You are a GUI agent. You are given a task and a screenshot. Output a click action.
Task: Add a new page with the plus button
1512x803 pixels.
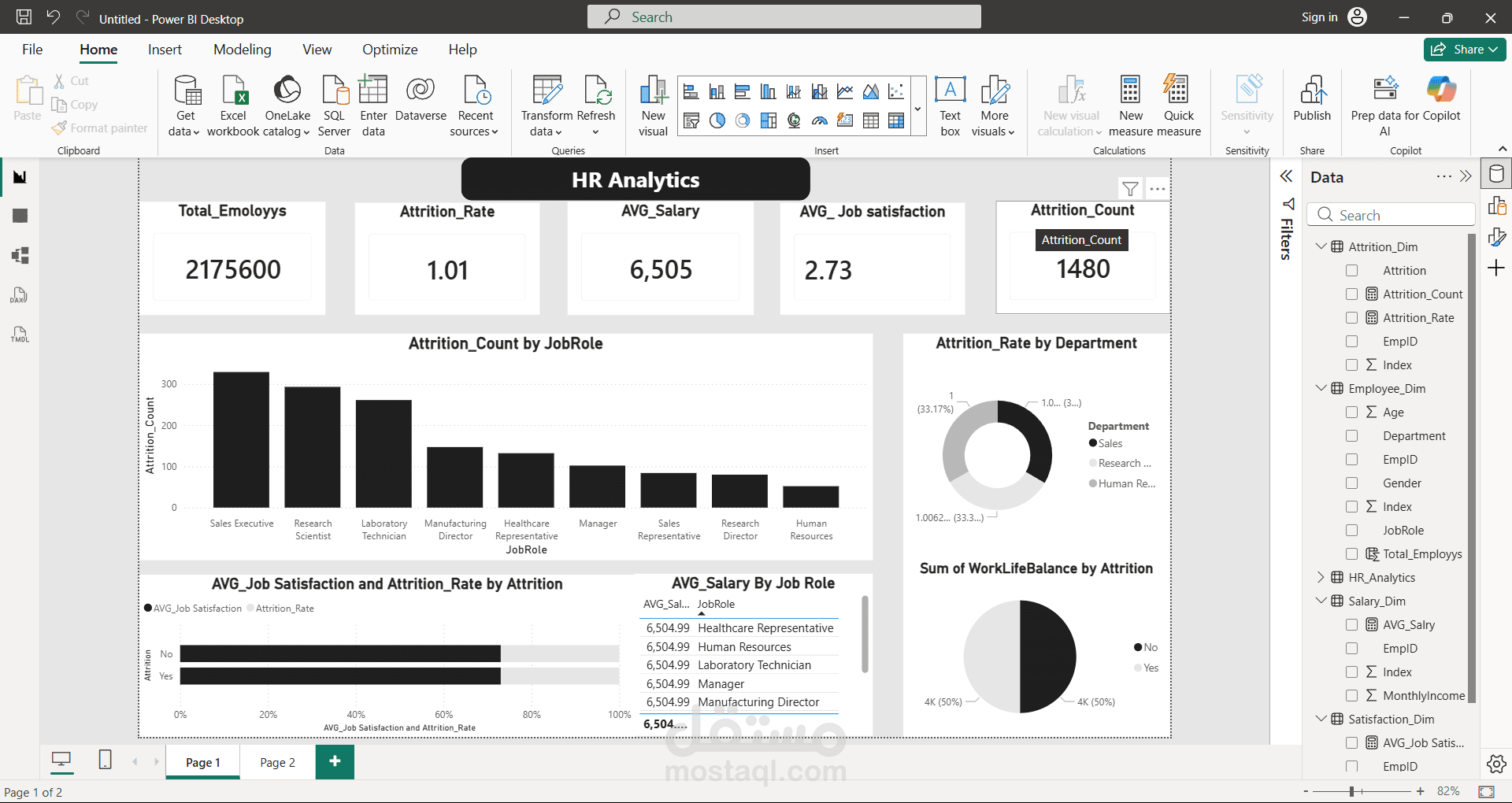[335, 762]
